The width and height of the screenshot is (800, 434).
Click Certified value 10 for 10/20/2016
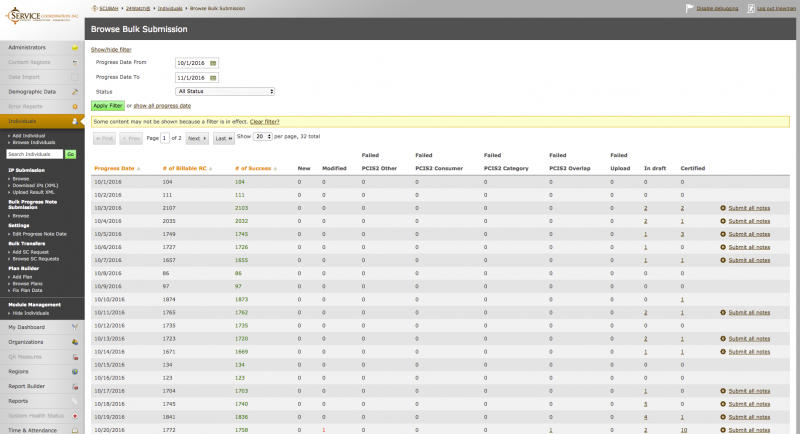coord(684,430)
